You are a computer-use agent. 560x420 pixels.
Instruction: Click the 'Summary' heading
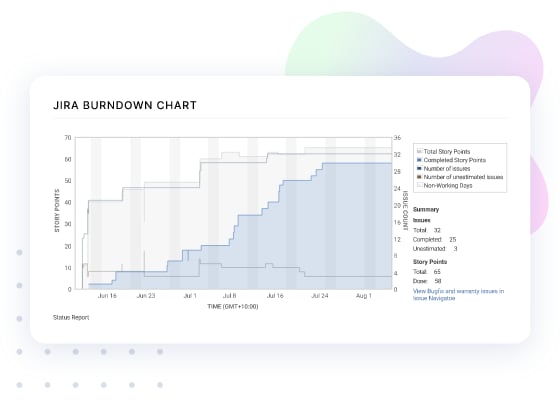pos(426,210)
